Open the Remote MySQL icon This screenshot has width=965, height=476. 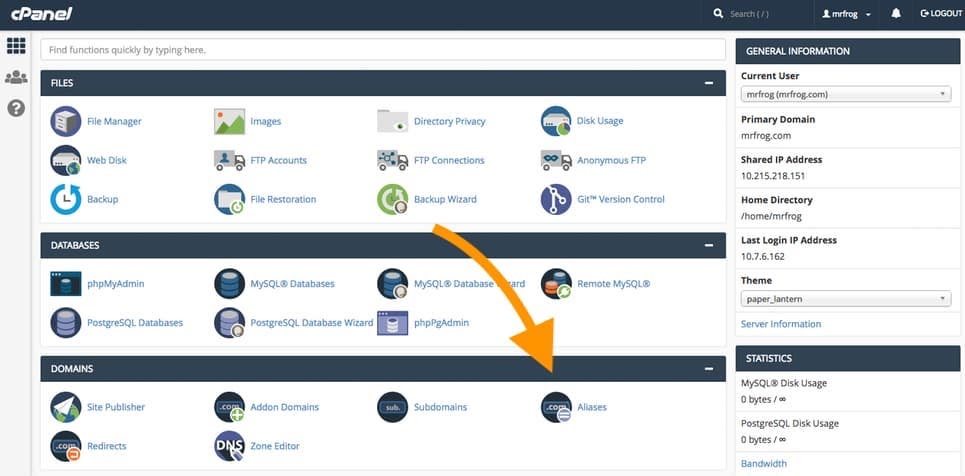556,284
